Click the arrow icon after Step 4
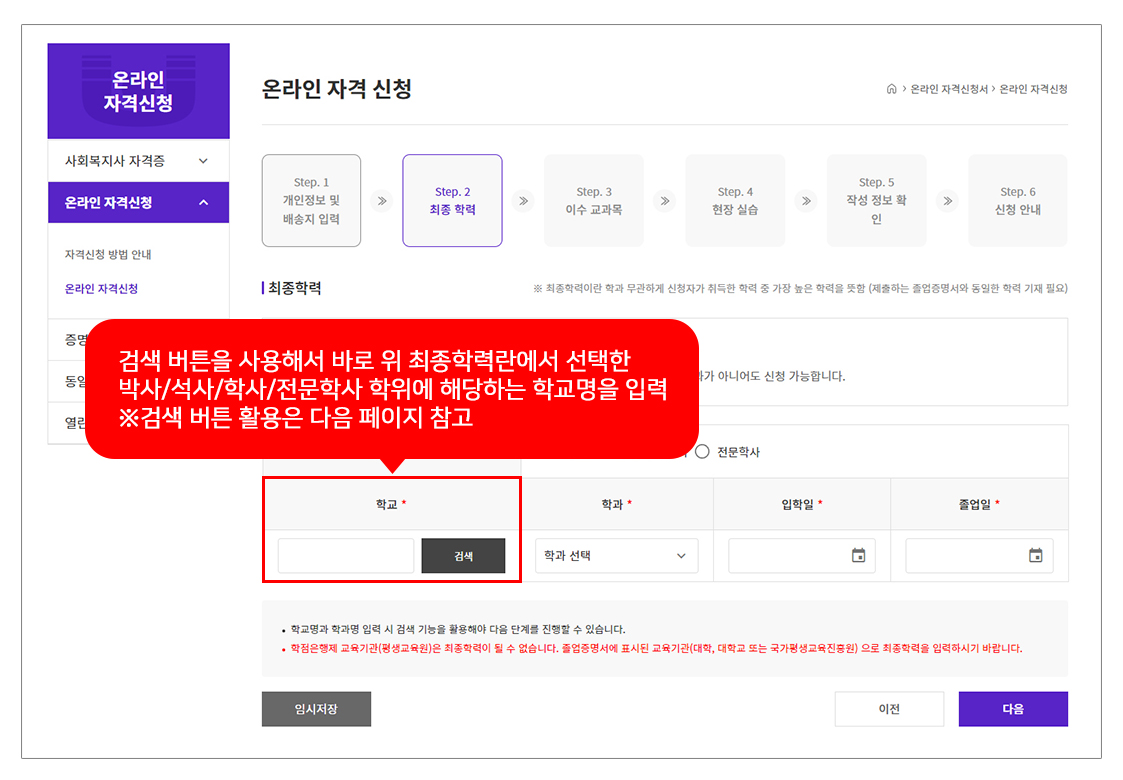This screenshot has height=780, width=1123. (806, 201)
